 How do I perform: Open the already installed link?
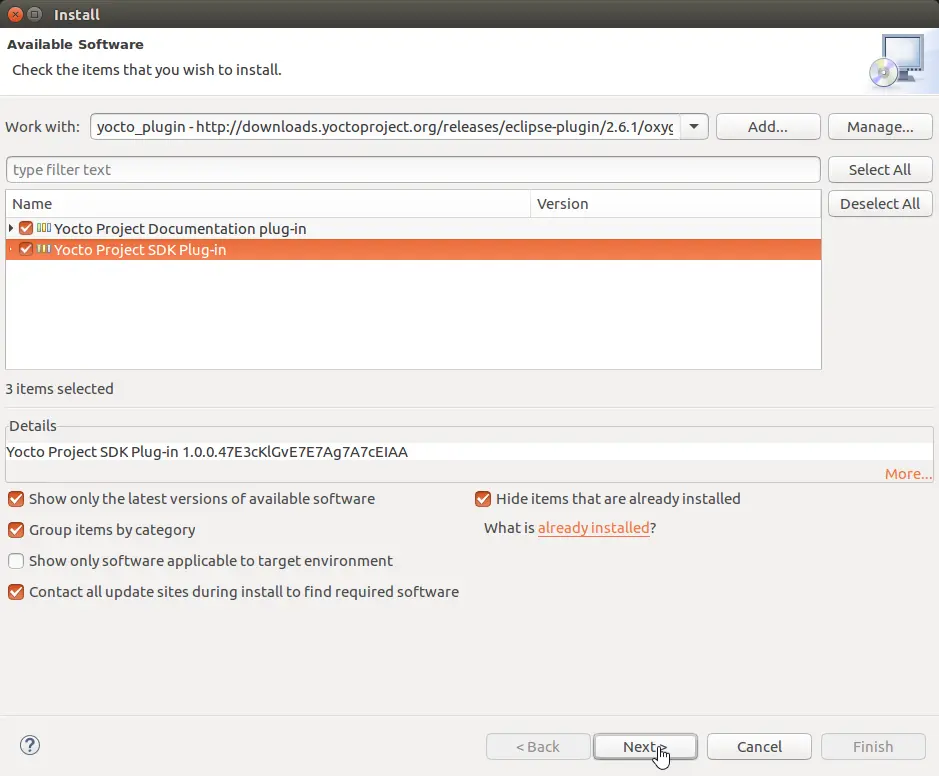pos(593,528)
